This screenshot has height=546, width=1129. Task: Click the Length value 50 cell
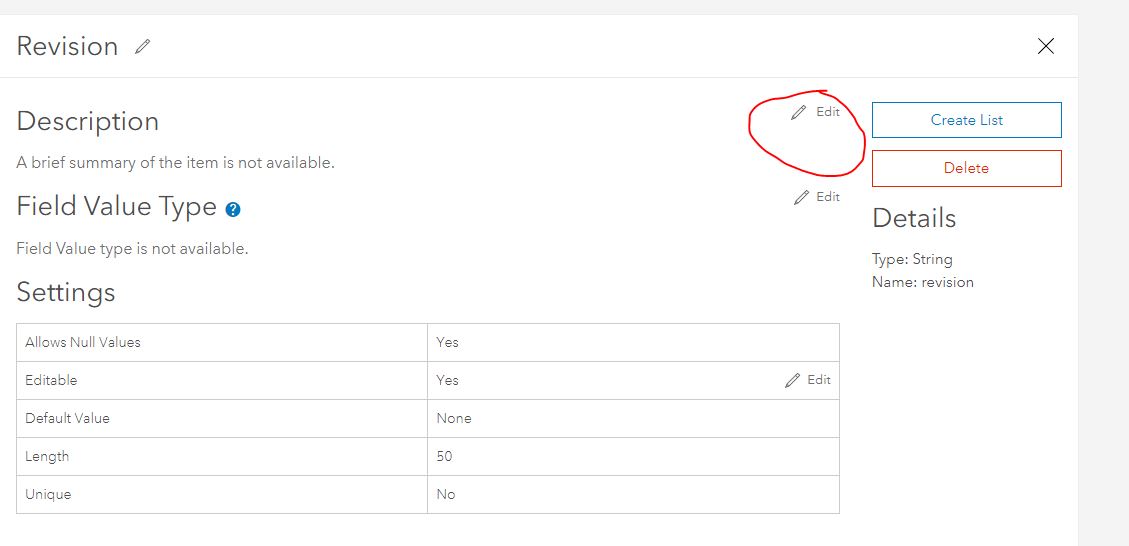(x=444, y=456)
